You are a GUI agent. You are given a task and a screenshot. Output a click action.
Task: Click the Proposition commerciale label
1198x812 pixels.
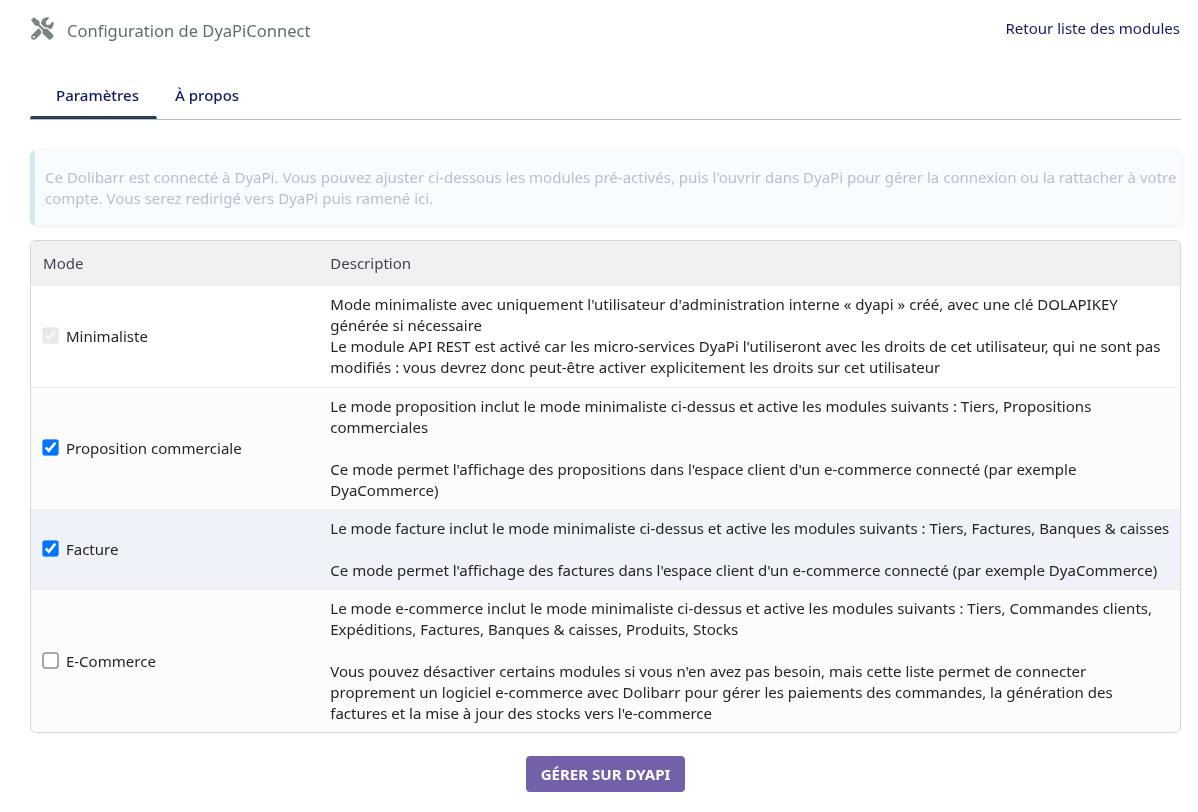pos(154,449)
